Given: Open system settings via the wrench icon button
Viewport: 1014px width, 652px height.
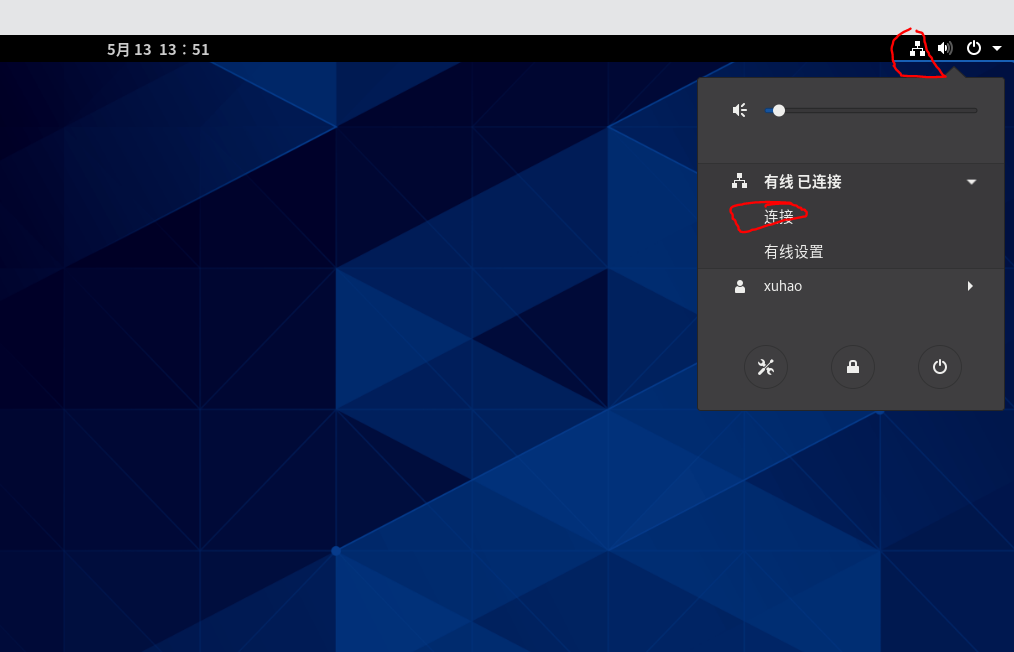Looking at the screenshot, I should 766,367.
